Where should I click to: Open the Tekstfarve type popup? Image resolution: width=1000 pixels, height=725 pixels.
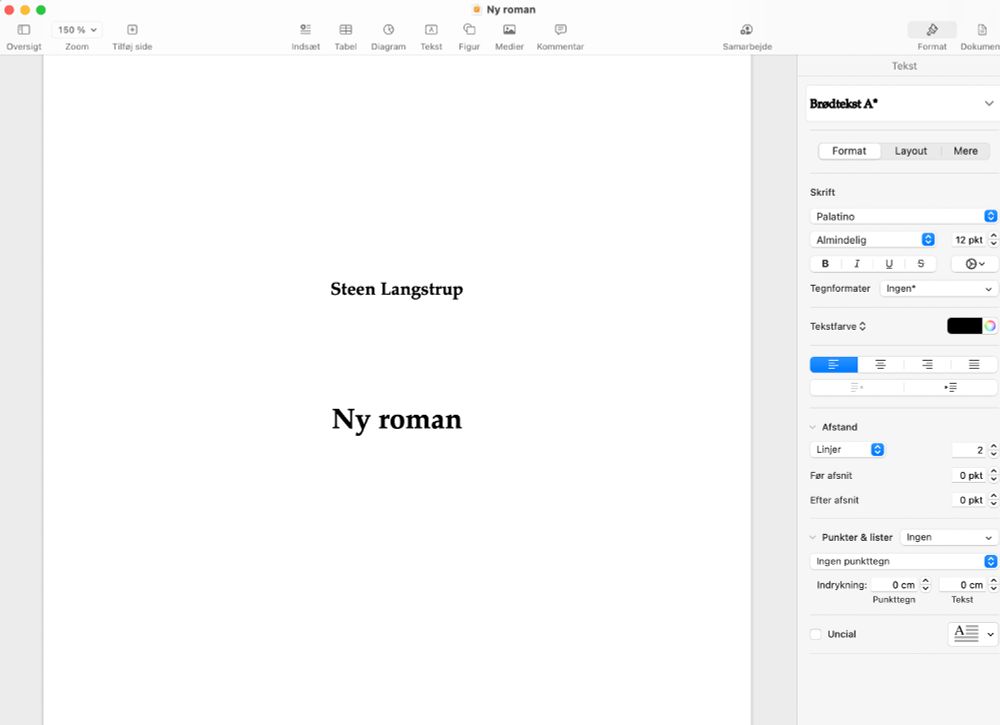(837, 326)
